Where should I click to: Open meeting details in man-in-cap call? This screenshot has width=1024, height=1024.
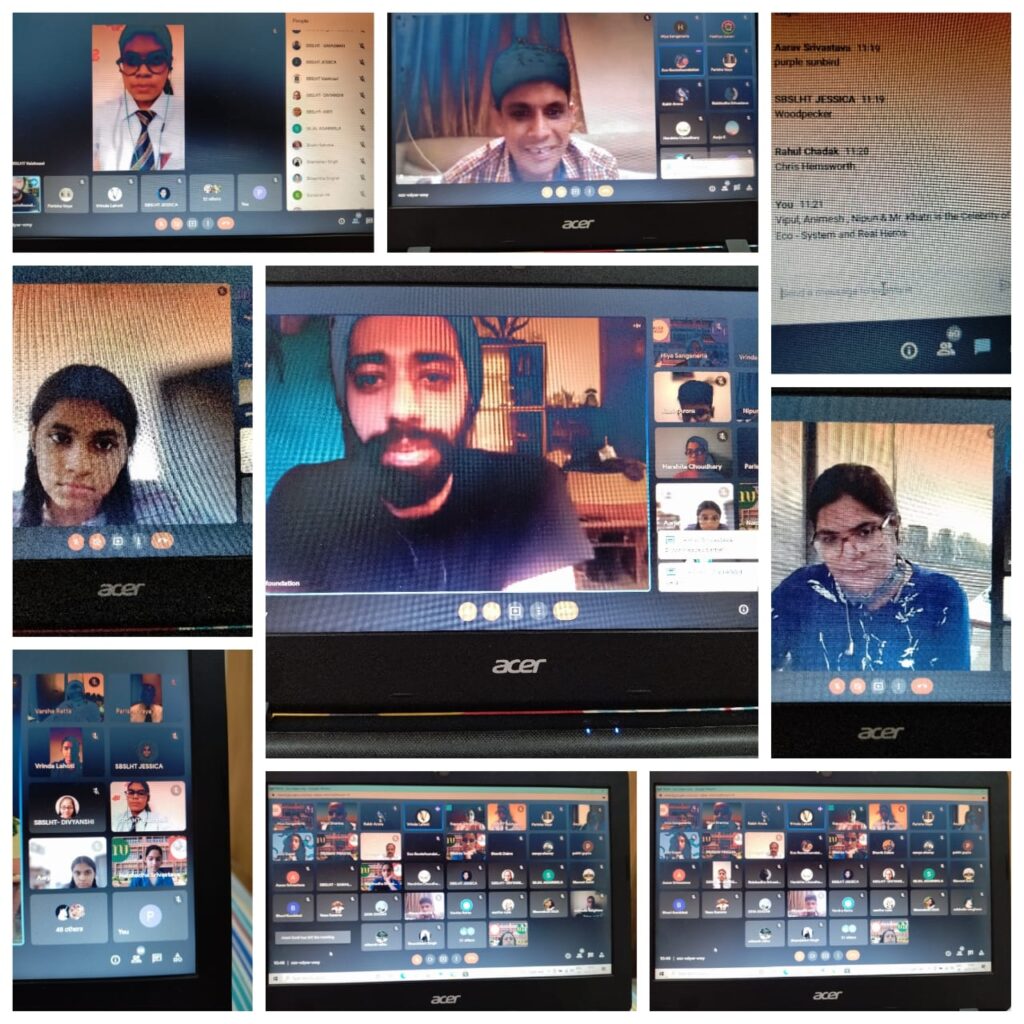[x=712, y=188]
